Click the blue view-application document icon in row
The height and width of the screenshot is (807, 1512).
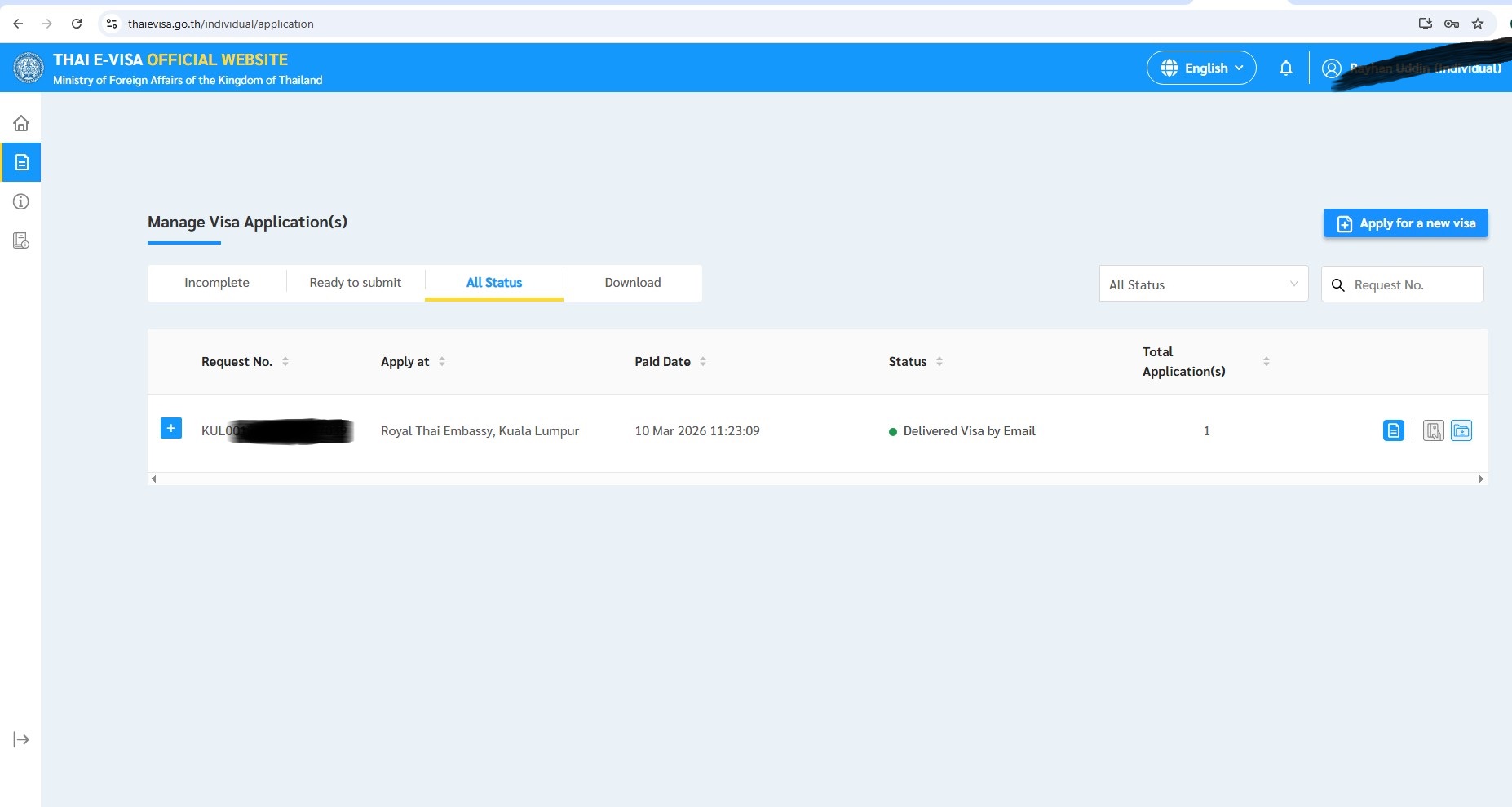point(1394,430)
